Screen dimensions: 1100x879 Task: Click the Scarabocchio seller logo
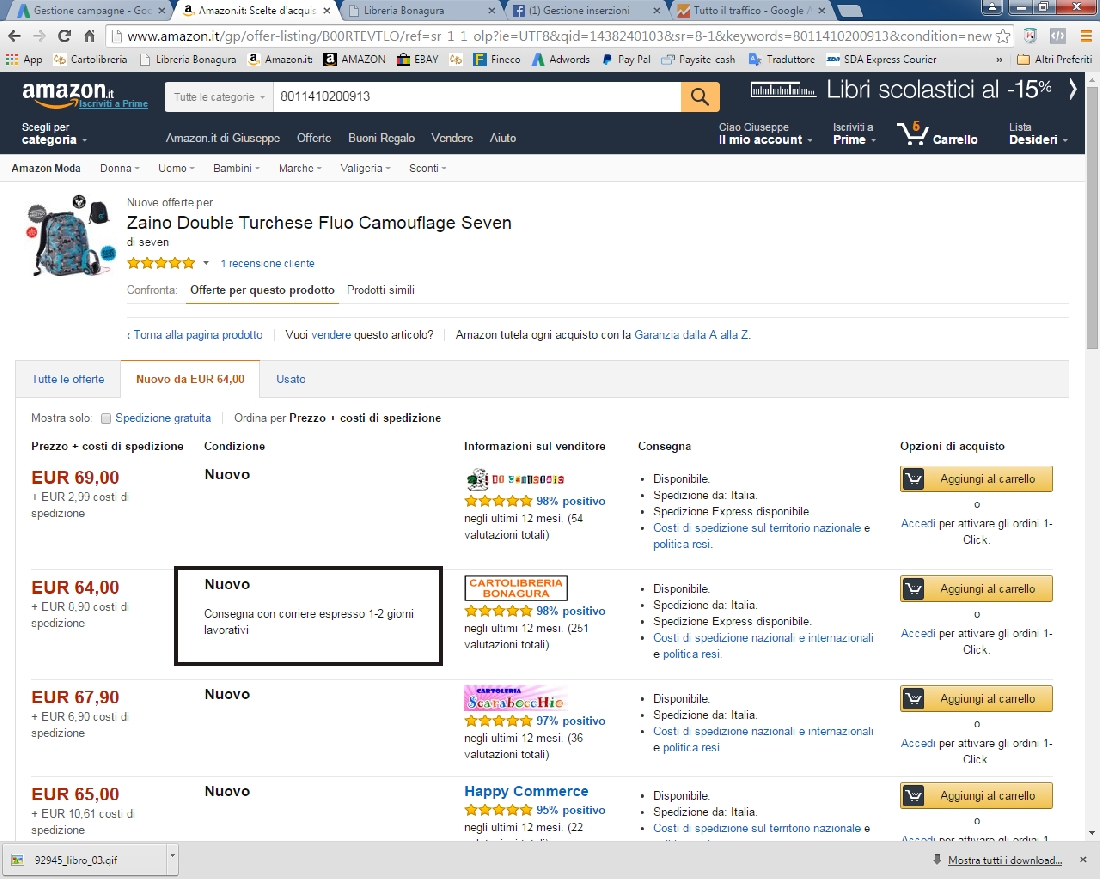[516, 698]
